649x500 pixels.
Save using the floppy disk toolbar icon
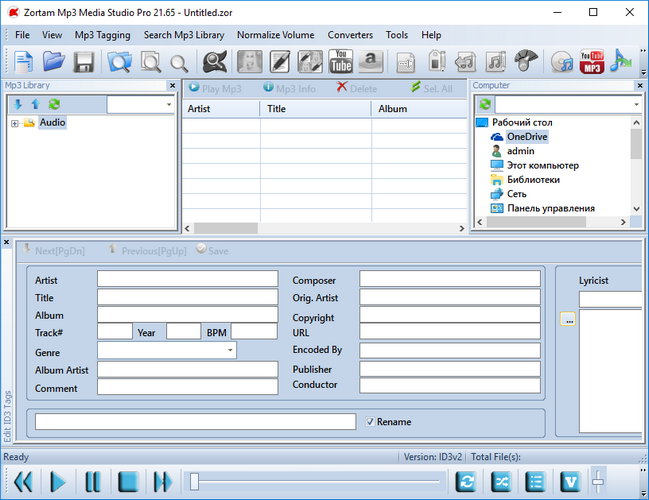(84, 62)
